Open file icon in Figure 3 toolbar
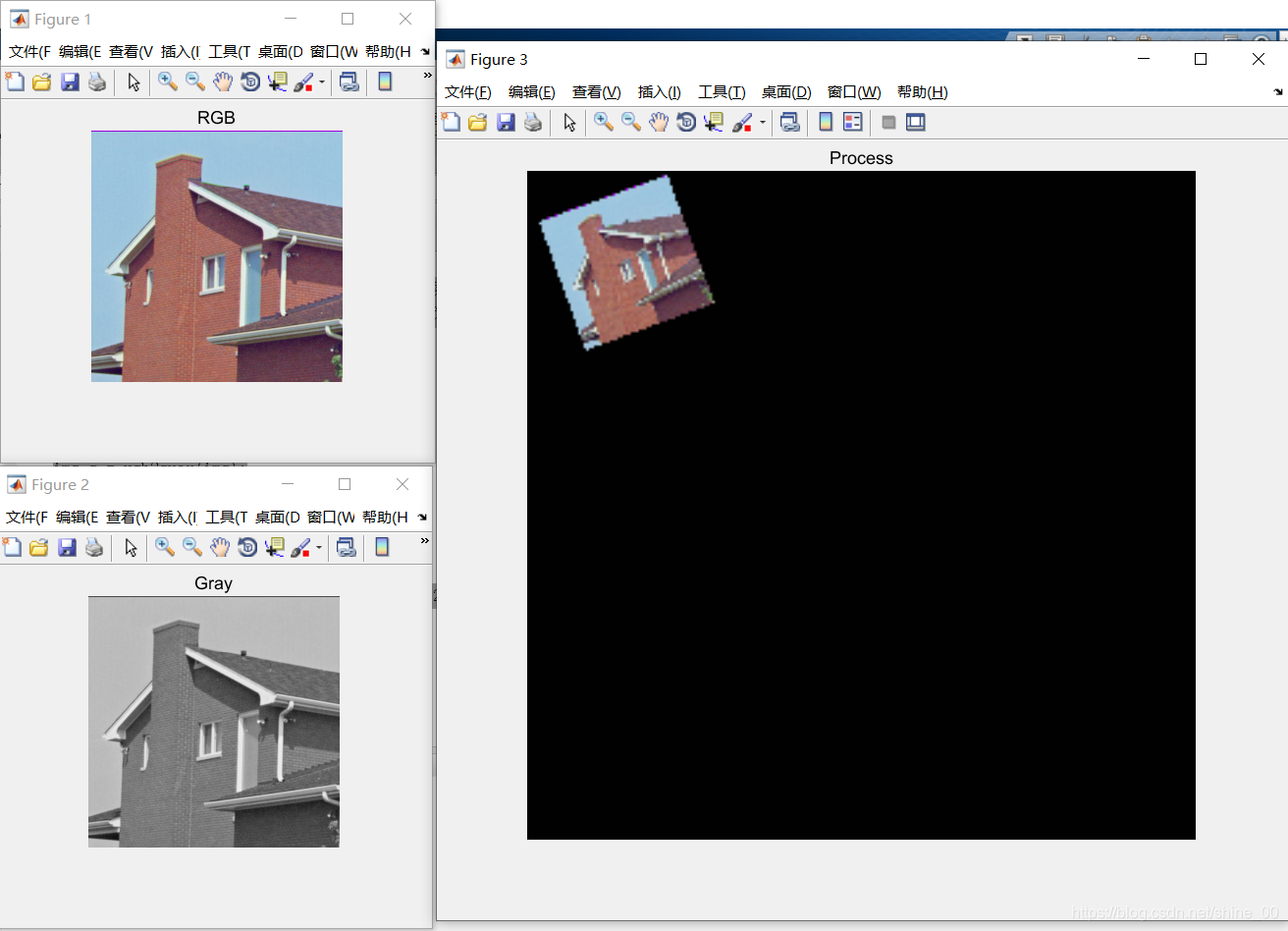Viewport: 1288px width, 931px height. point(477,122)
